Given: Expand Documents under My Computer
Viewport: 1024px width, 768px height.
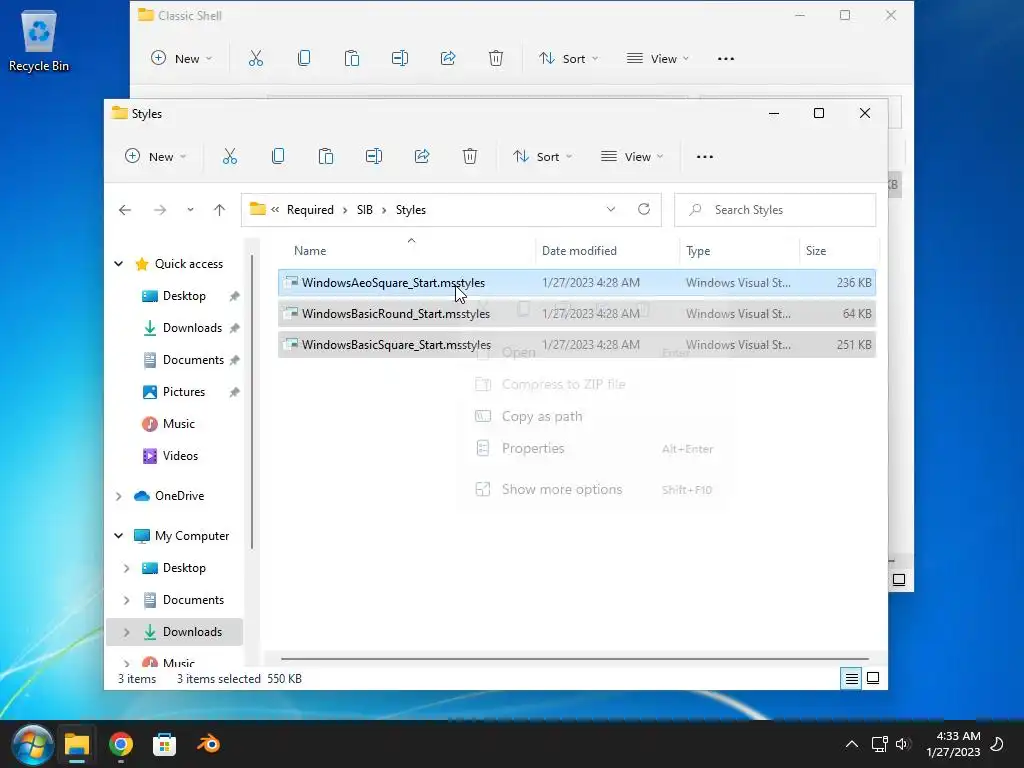Looking at the screenshot, I should click(127, 600).
